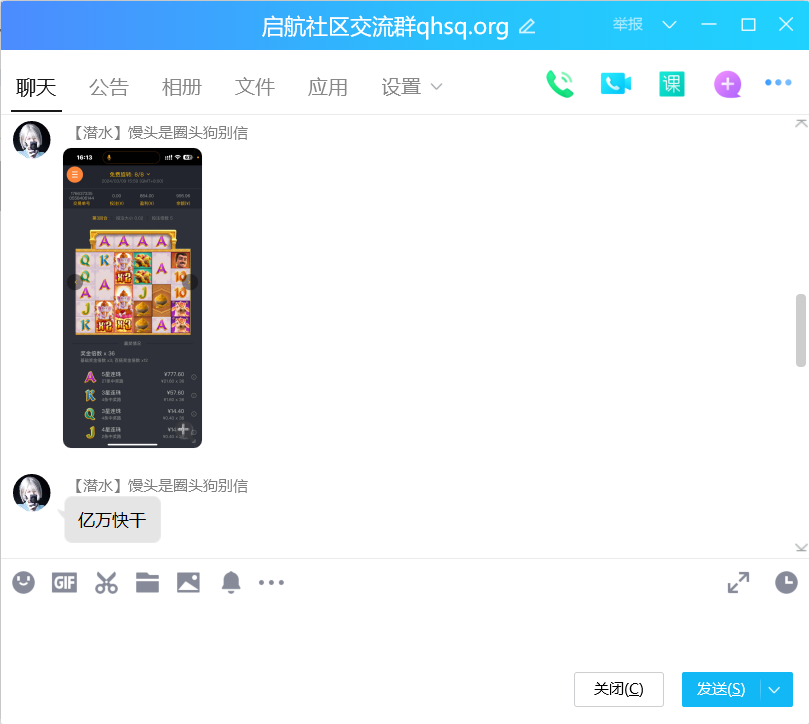
Task: Switch to the 聊天 tab
Action: 36,87
